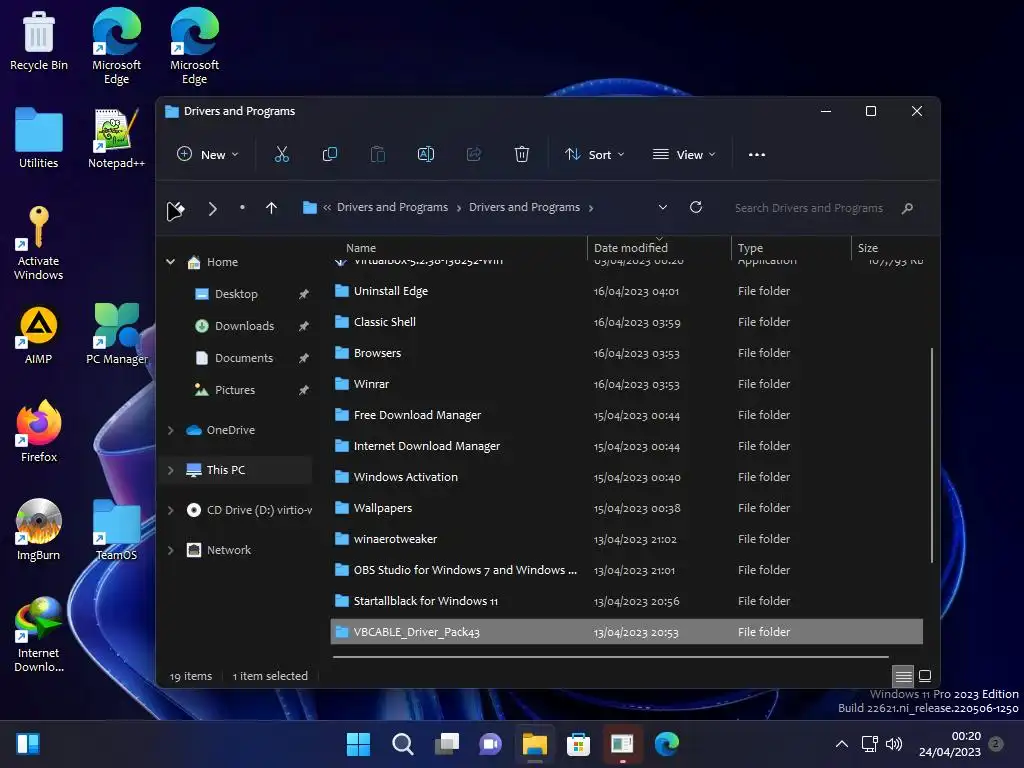Image resolution: width=1024 pixels, height=768 pixels.
Task: Select the Notepad++ desktop icon
Action: 116,138
